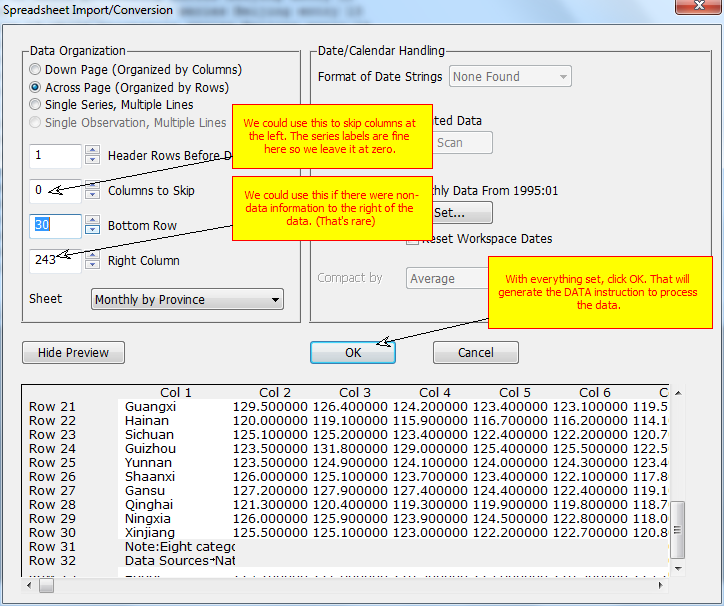Decrease the Right Column spinner value
The image size is (724, 606).
[92, 266]
